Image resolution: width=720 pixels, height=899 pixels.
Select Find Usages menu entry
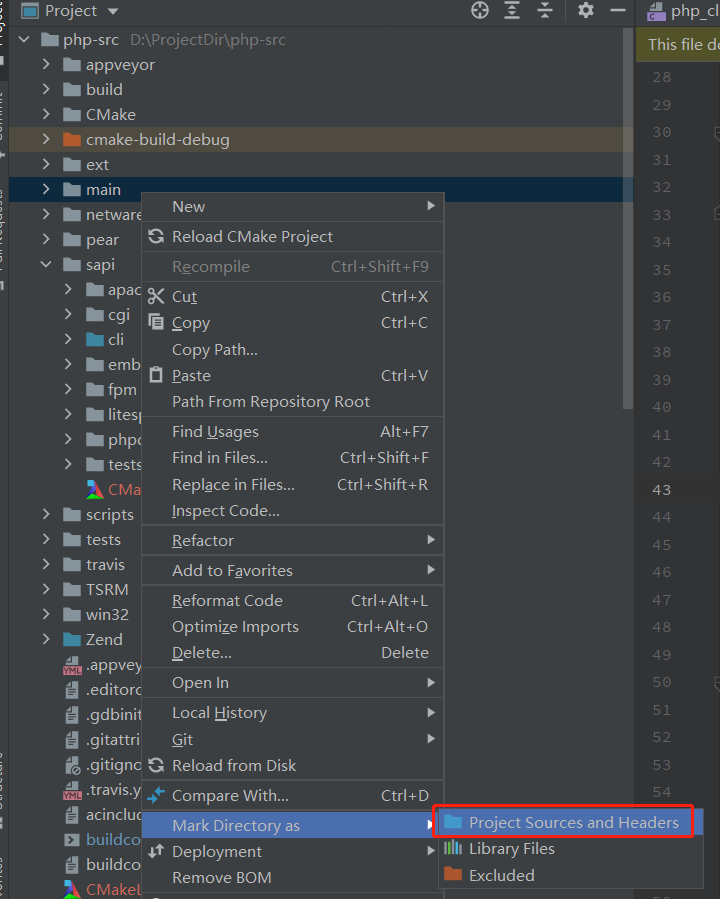pyautogui.click(x=292, y=432)
